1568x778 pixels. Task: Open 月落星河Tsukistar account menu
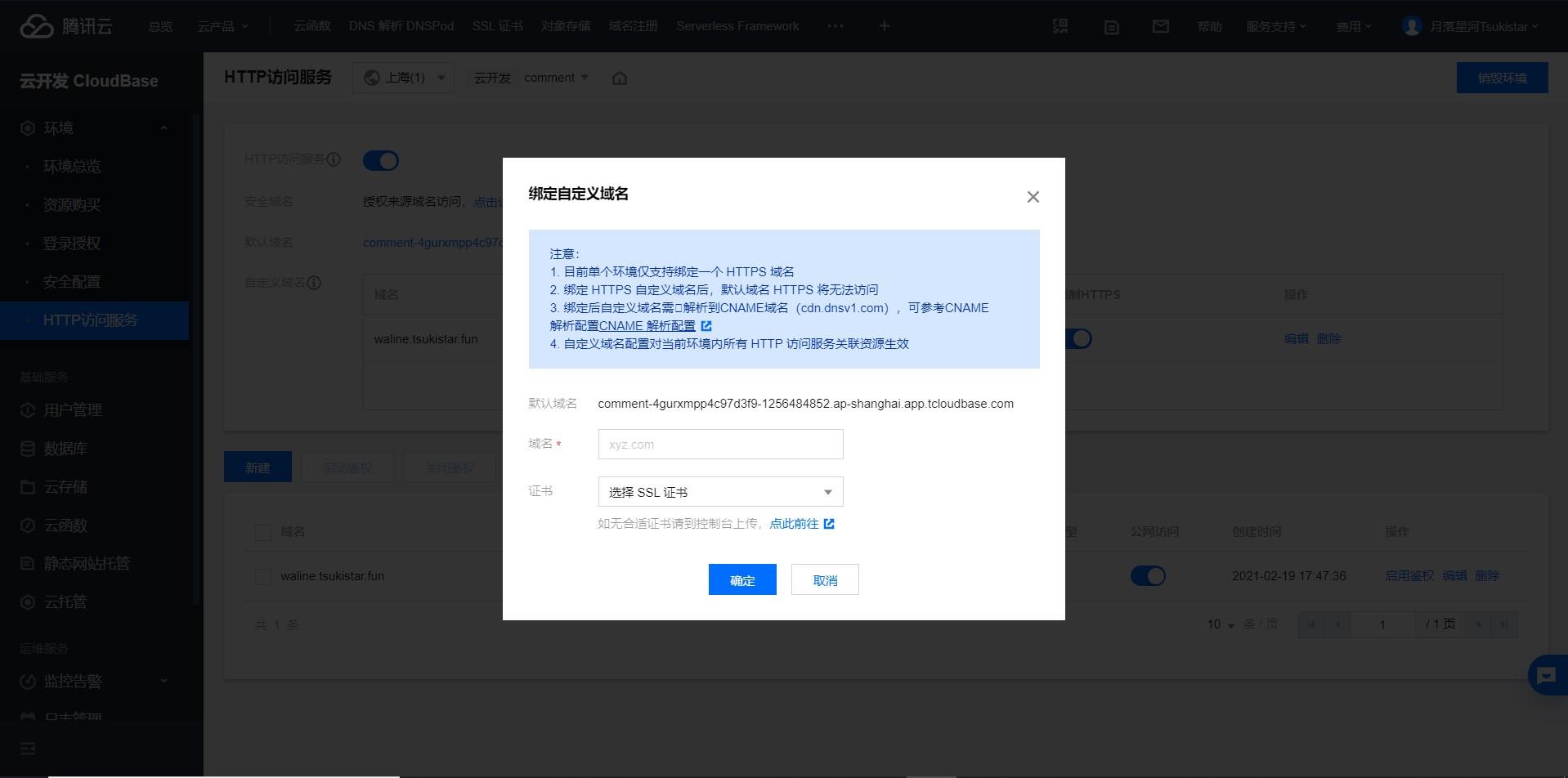(x=1484, y=26)
